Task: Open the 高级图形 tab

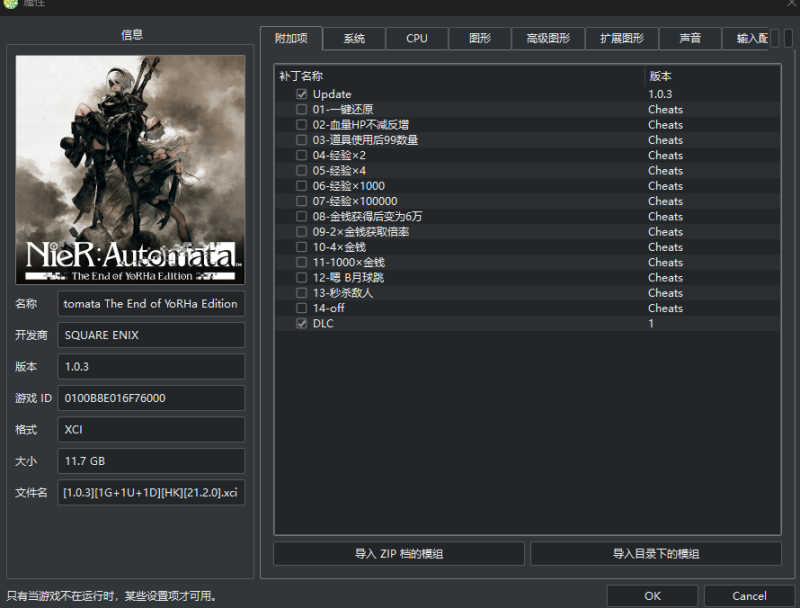Action: (548, 38)
